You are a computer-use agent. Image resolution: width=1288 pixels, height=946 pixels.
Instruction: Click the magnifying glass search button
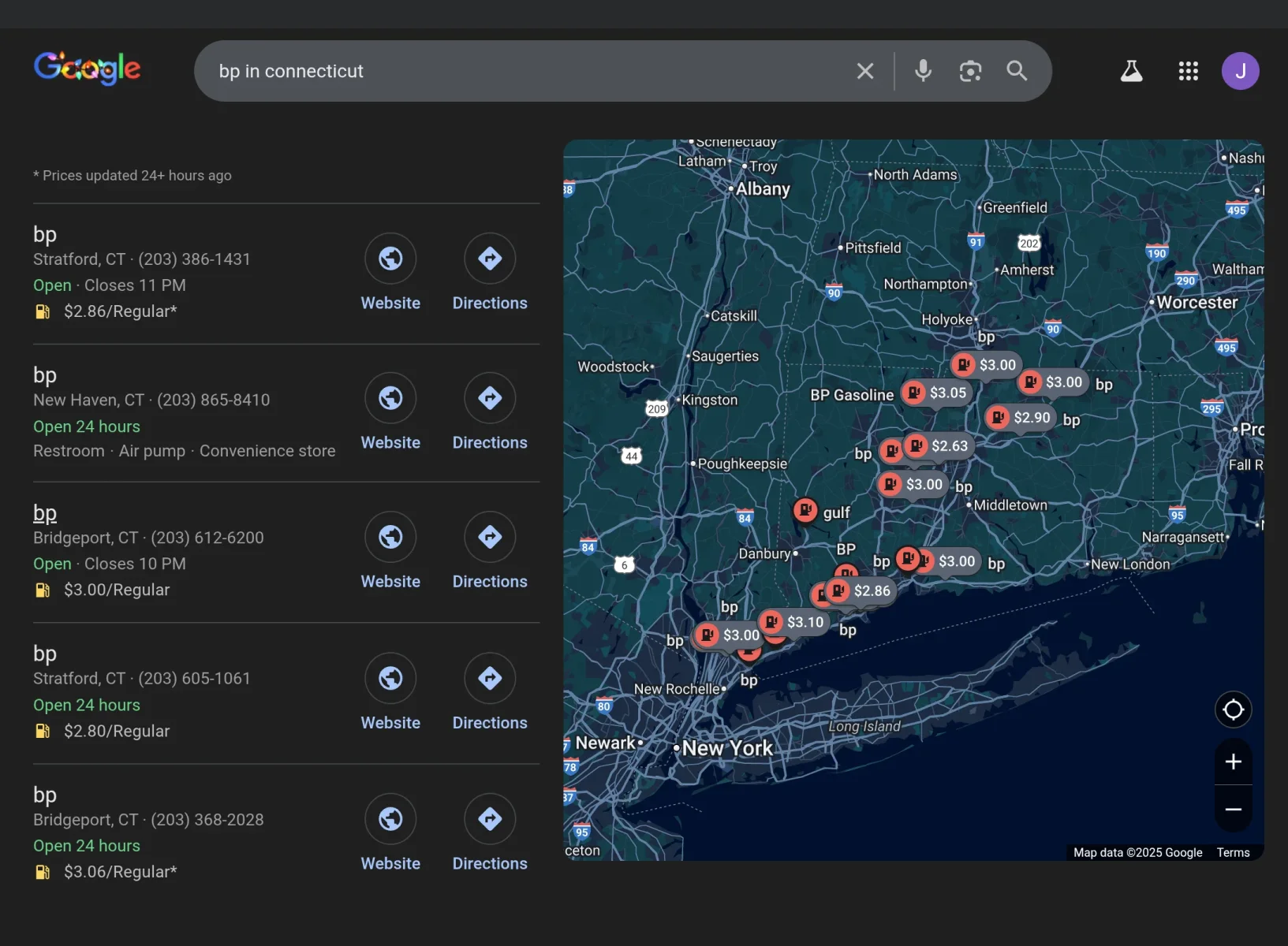[x=1017, y=71]
